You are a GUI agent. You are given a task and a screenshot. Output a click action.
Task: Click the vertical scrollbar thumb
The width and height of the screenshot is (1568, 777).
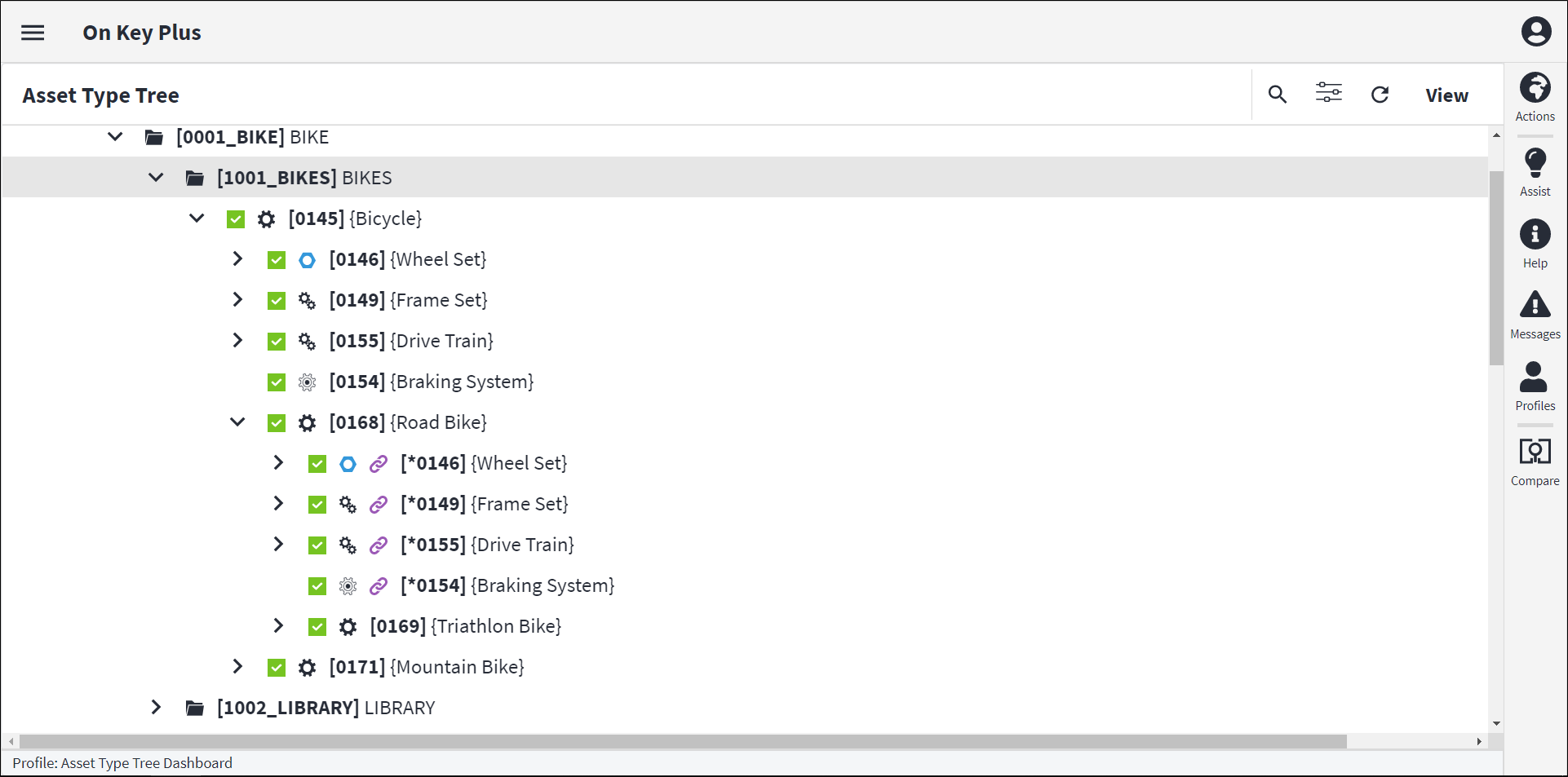click(x=1496, y=268)
